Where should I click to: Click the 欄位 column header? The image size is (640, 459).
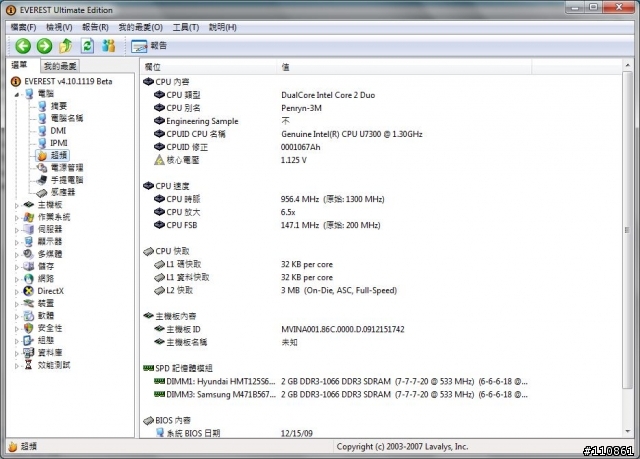coord(209,67)
